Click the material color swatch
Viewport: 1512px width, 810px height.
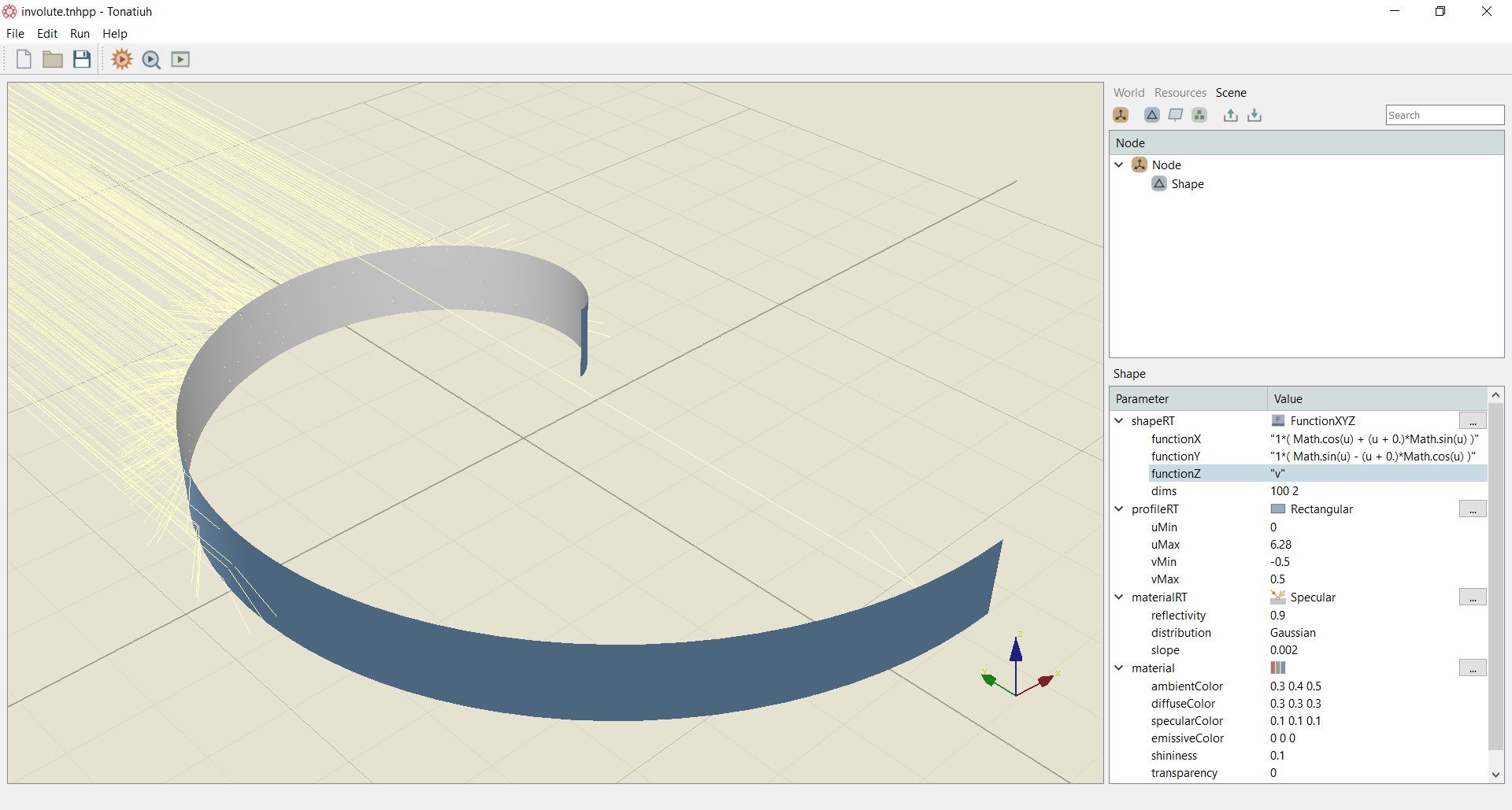pos(1278,668)
